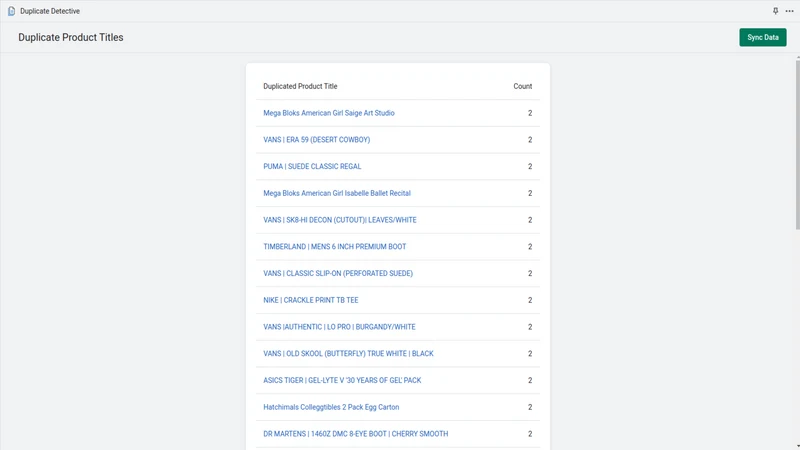800x450 pixels.
Task: Click the Duplicated Product Title column header
Action: tap(300, 86)
